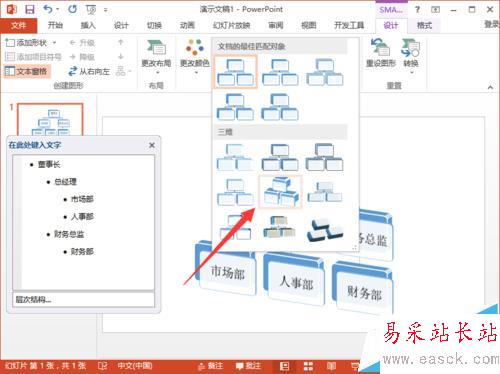This screenshot has width=500, height=374.
Task: Choose the first 3D style under 三维
Action: pyautogui.click(x=235, y=157)
